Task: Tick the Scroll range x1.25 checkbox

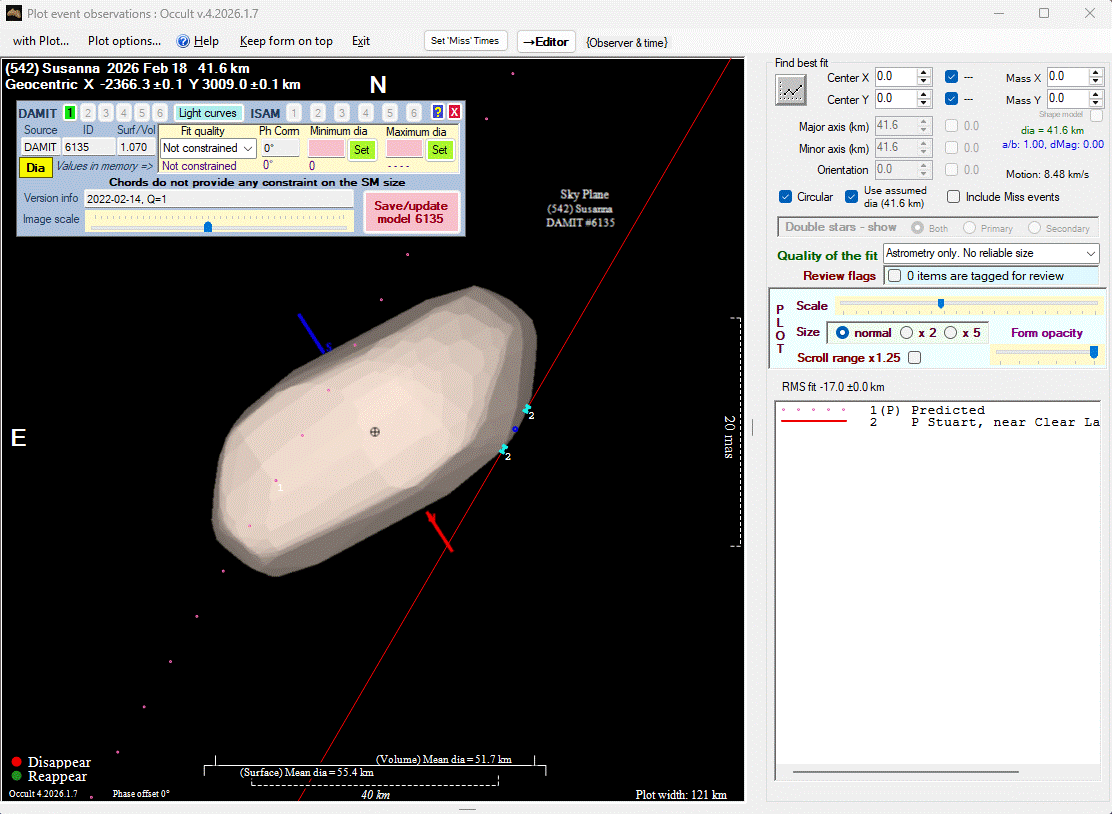Action: click(914, 358)
